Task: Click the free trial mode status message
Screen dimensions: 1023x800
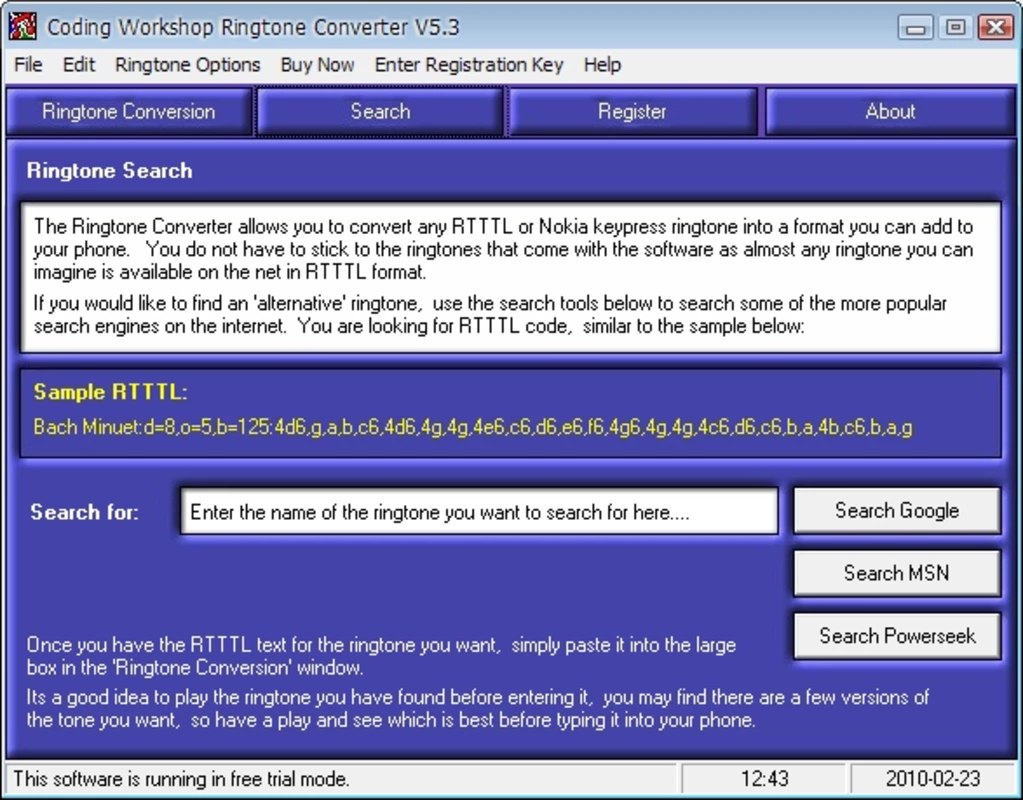Action: (181, 778)
